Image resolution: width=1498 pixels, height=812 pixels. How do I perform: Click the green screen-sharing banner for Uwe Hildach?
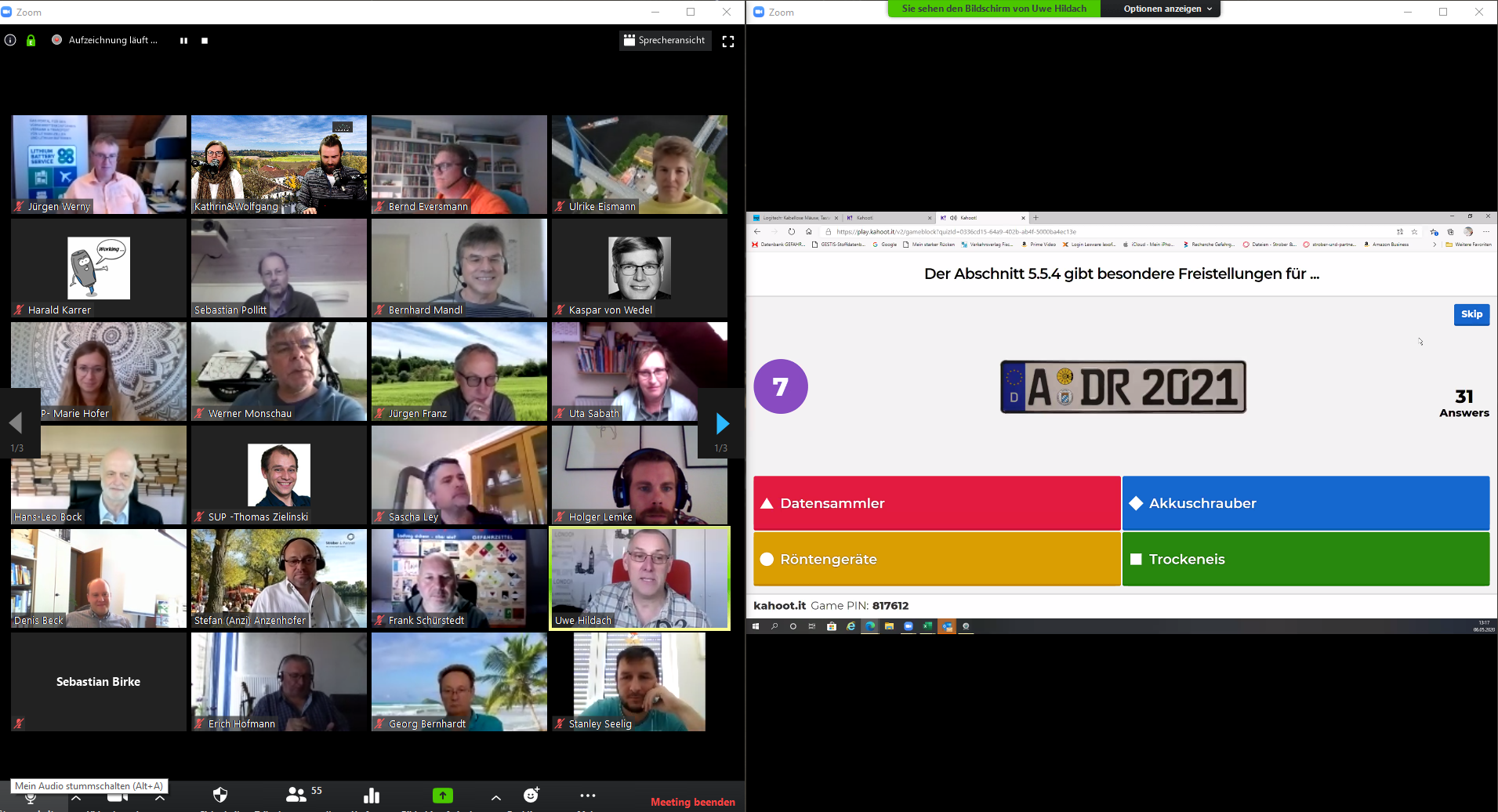pos(994,9)
